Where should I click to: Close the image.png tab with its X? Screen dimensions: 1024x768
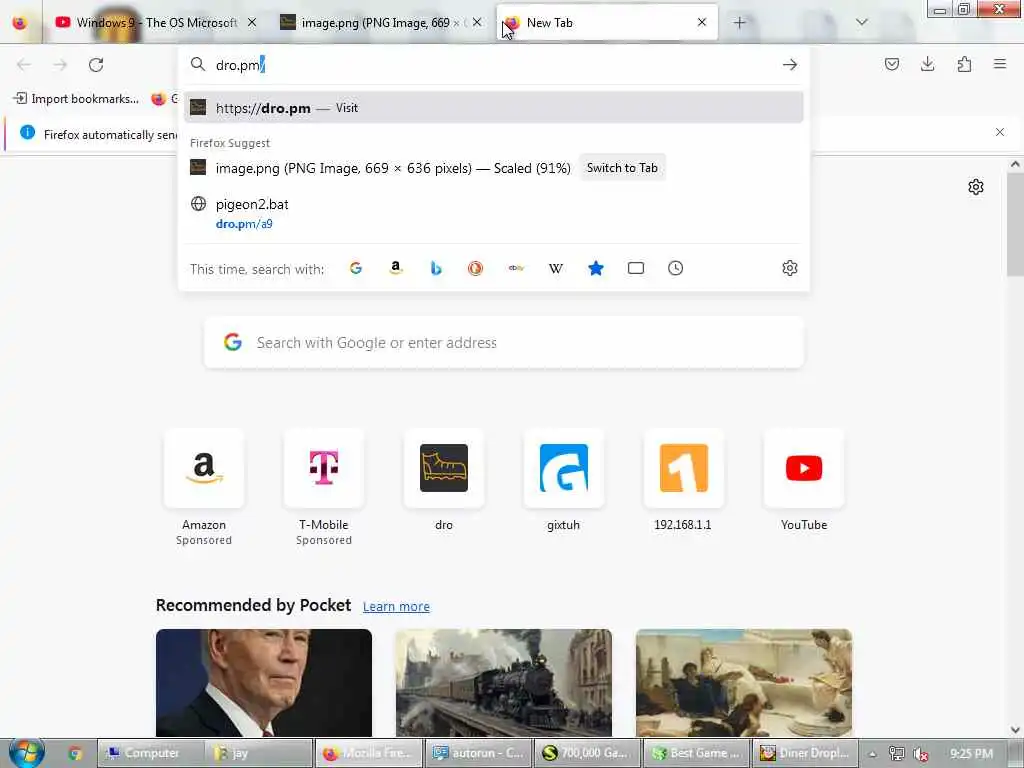(x=477, y=23)
